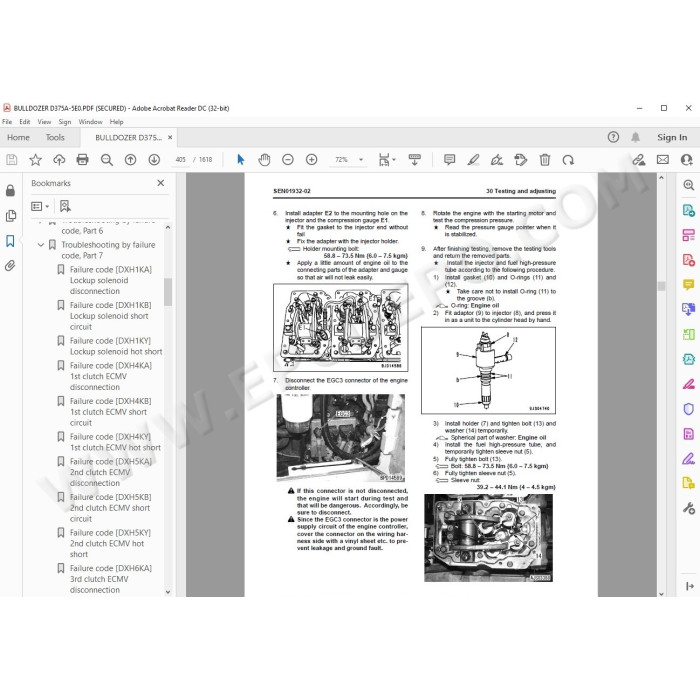Screen dimensions: 700x700
Task: Select the Highlight text tool
Action: click(x=473, y=160)
